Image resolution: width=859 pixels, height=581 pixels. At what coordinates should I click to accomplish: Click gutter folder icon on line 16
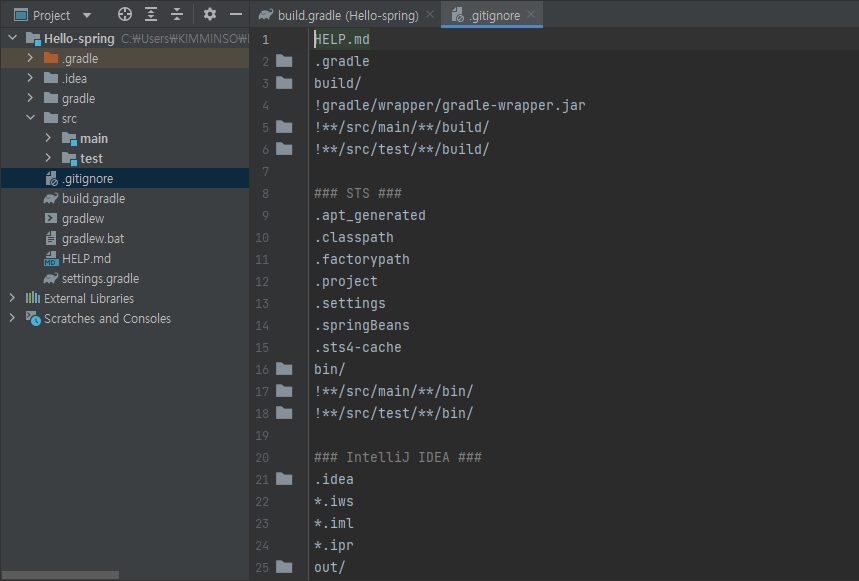[284, 369]
